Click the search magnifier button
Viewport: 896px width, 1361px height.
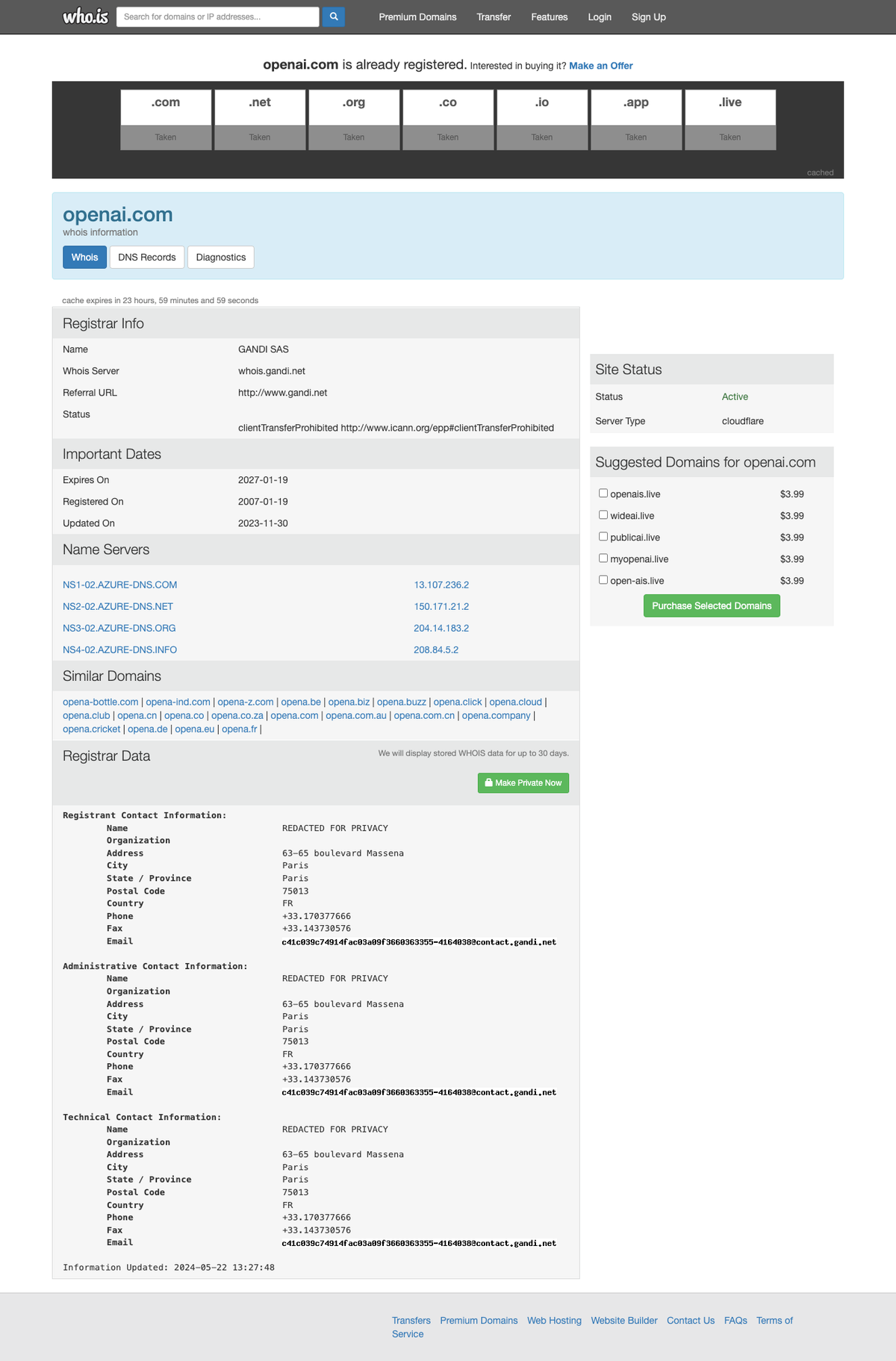click(334, 16)
